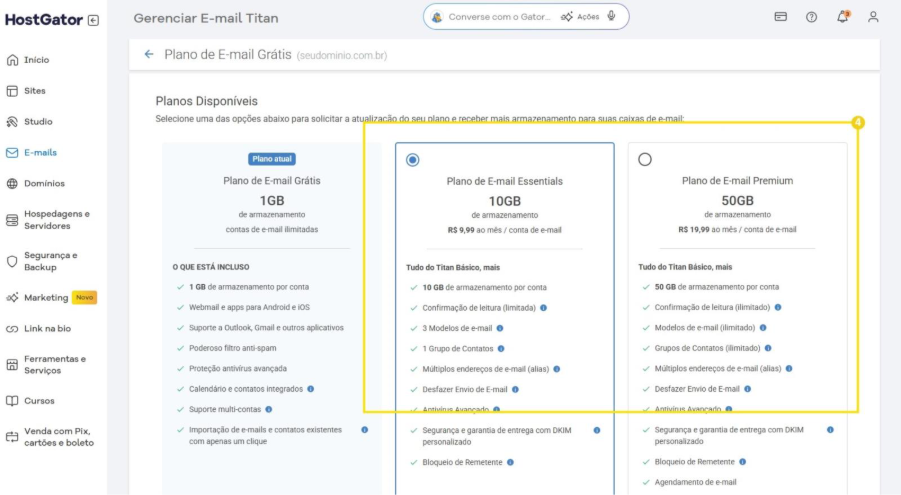This screenshot has width=901, height=495.
Task: Click Premium info icon for Segurança e garantia DKIM
Action: [830, 429]
